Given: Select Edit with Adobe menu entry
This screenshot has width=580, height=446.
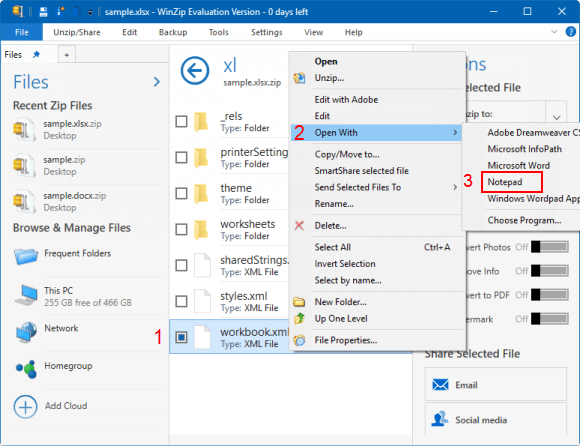Looking at the screenshot, I should [x=346, y=99].
